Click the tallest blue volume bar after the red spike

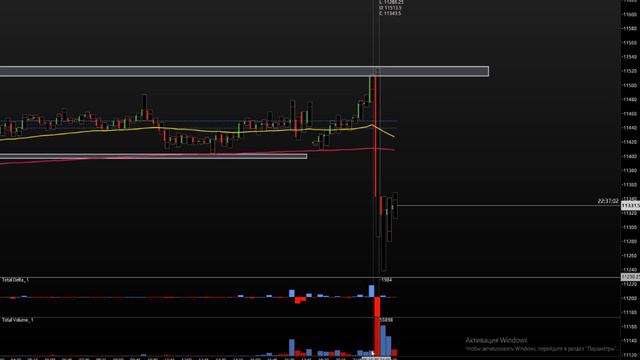coord(383,340)
